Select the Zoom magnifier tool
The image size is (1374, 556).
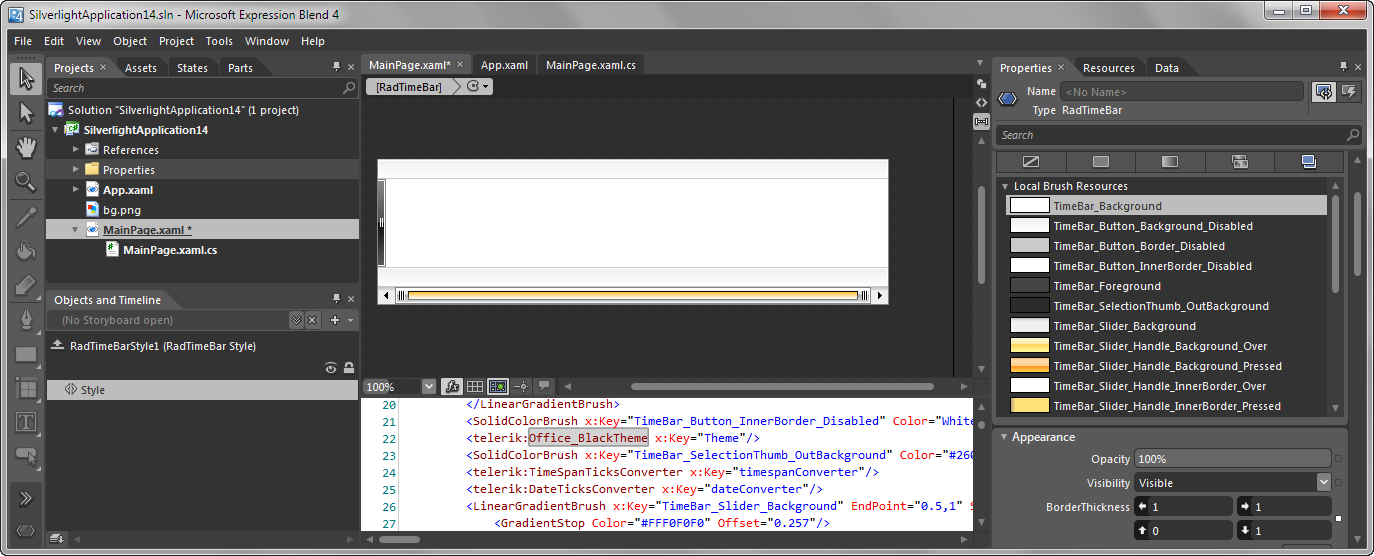(x=26, y=181)
